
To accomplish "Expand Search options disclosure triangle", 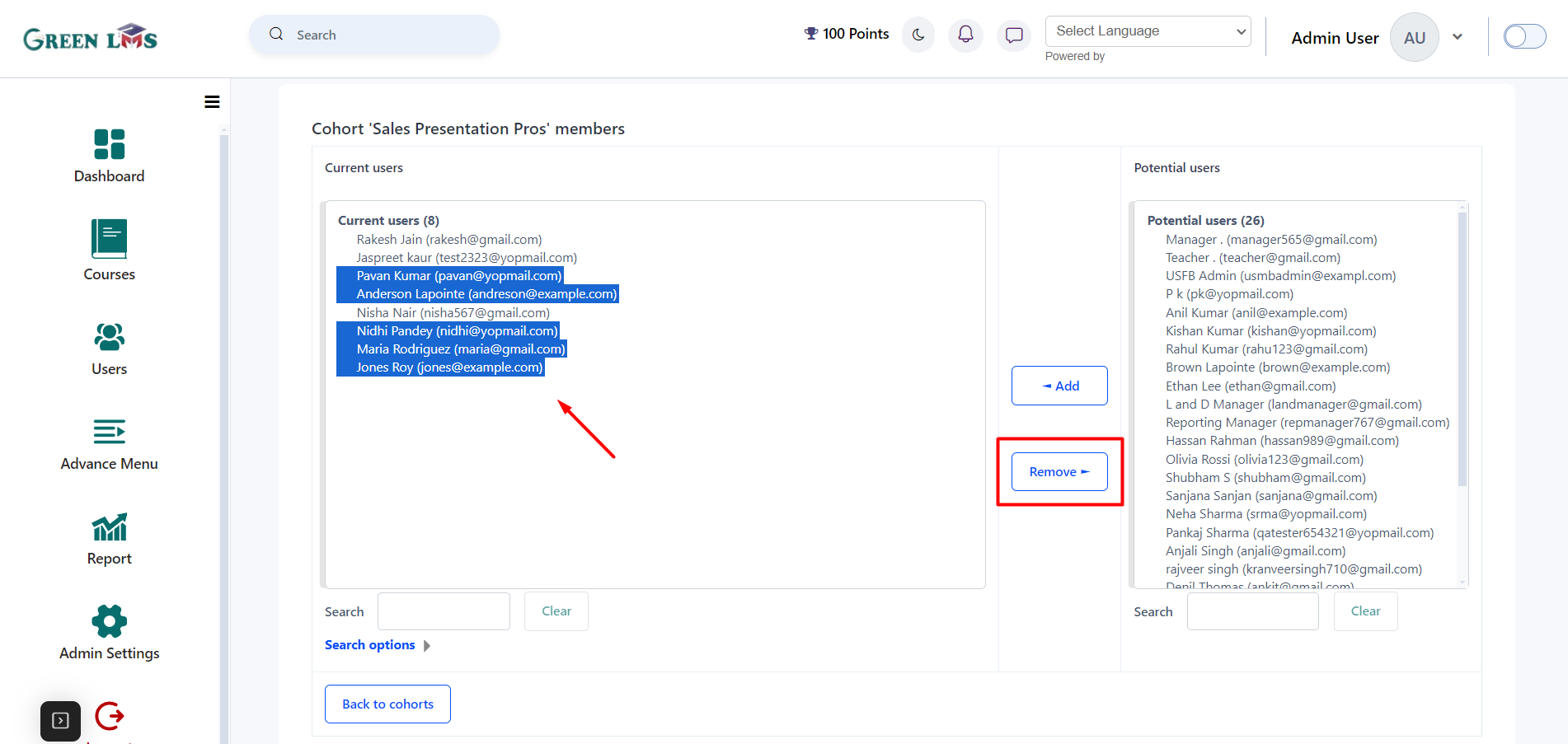I will [x=427, y=646].
